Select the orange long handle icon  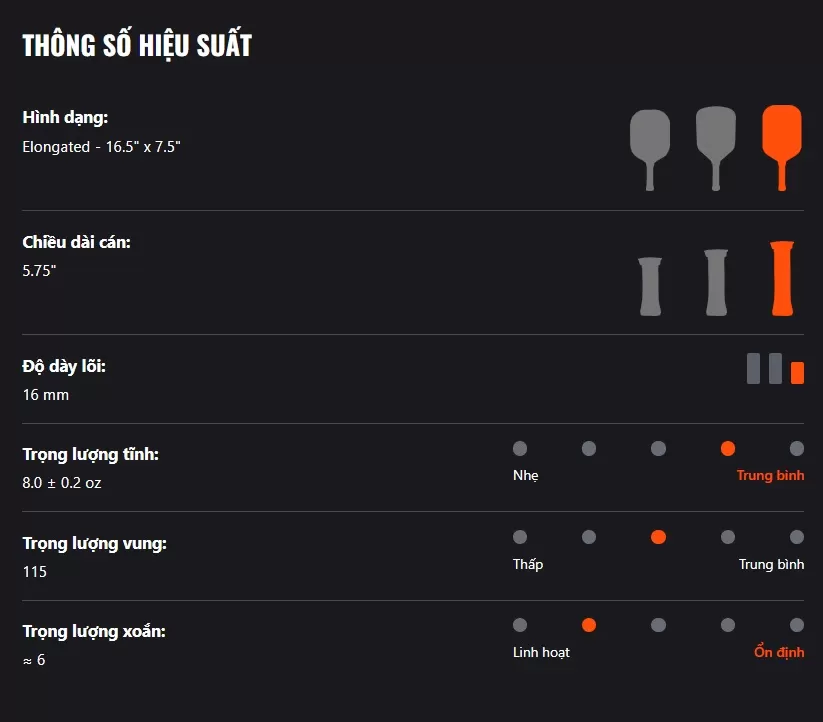(782, 278)
